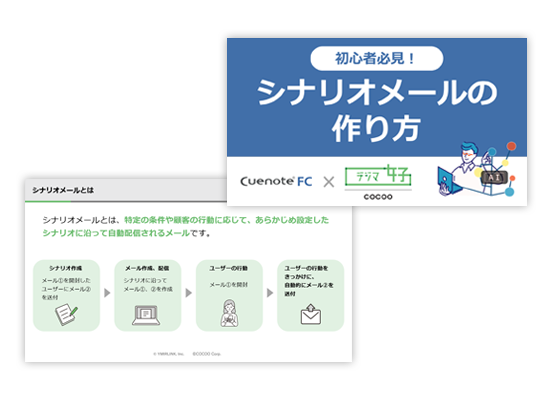Viewport: 550px width, 400px height.
Task: Click the ユーザーの行動 card heading
Action: coord(229,268)
